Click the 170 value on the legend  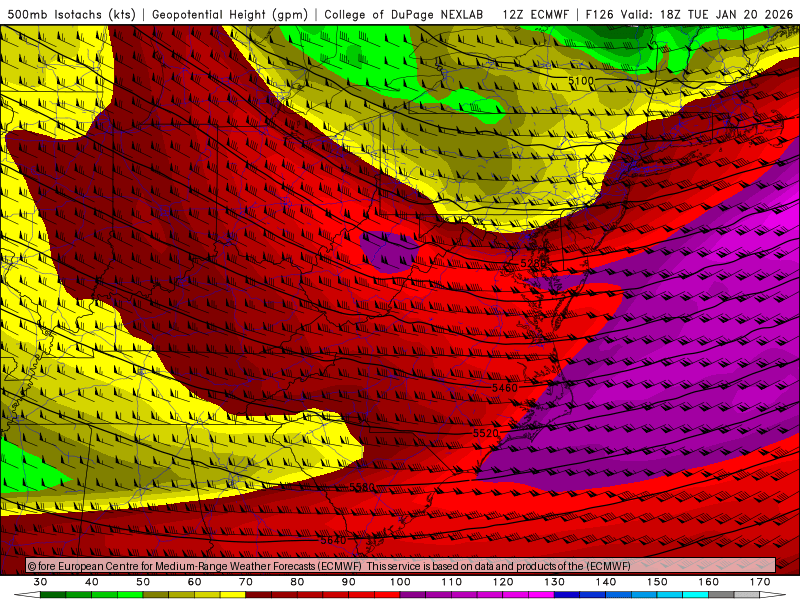[x=760, y=582]
